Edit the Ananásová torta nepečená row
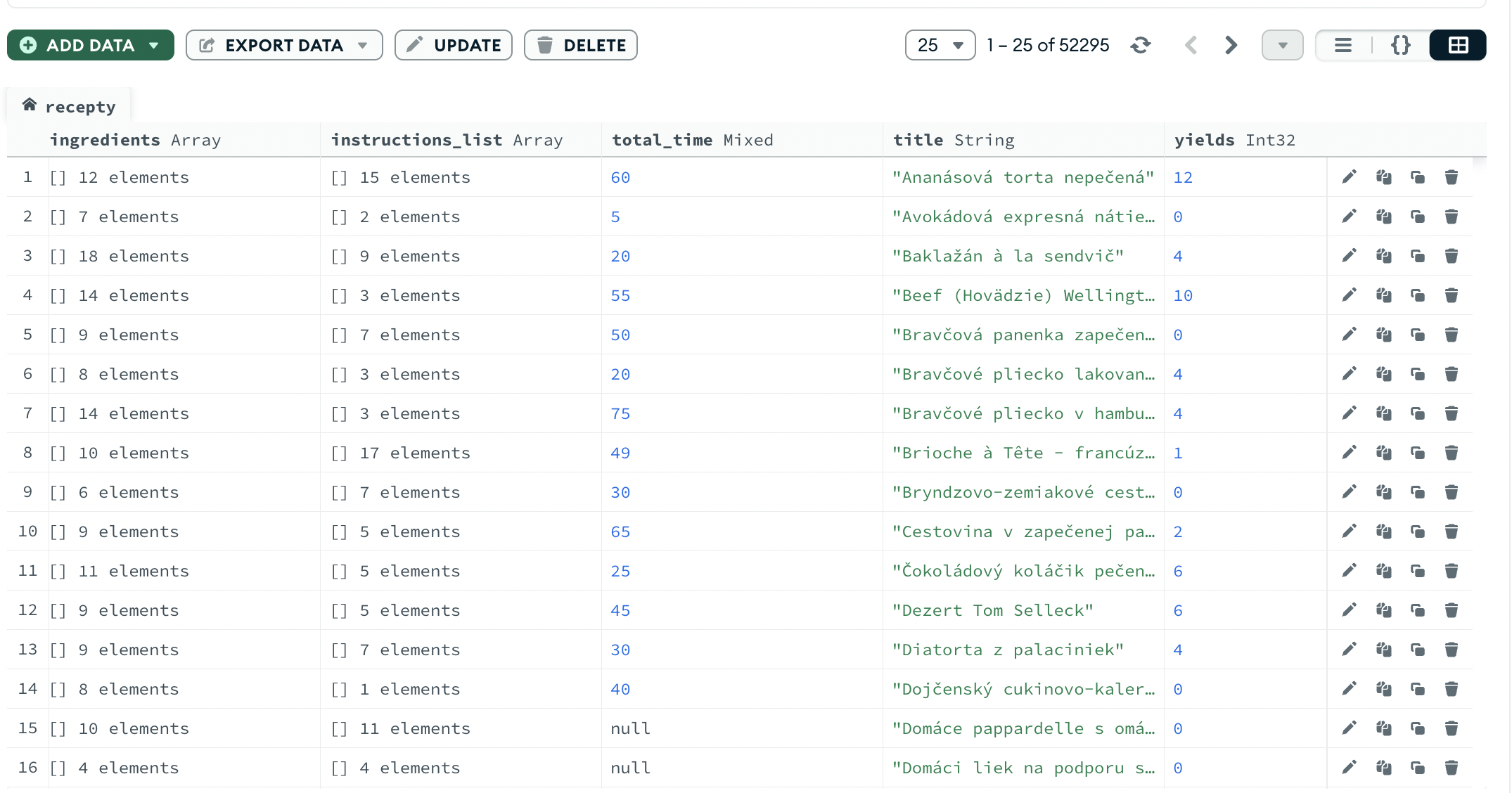 pyautogui.click(x=1349, y=177)
